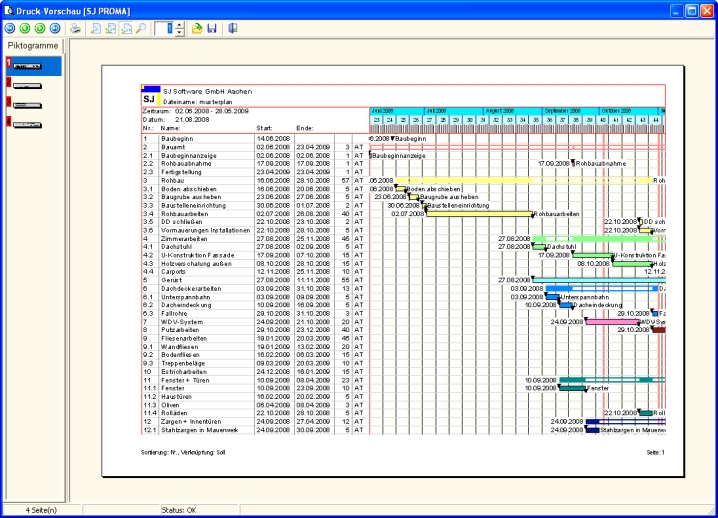Viewport: 718px width, 518px height.
Task: Open page 3 thumbnail in Piktogramme
Action: [28, 104]
